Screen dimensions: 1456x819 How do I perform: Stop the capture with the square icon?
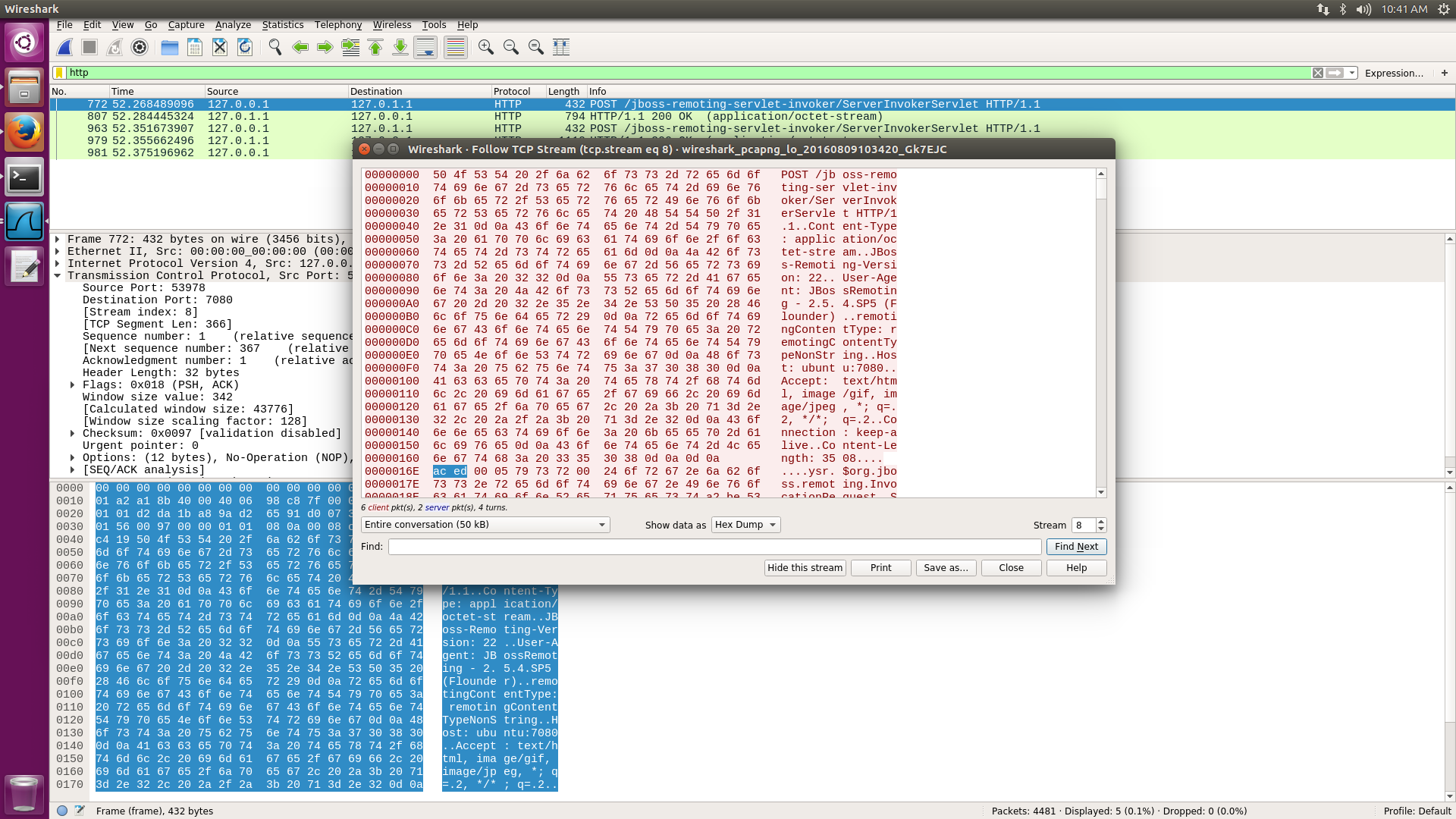click(89, 48)
